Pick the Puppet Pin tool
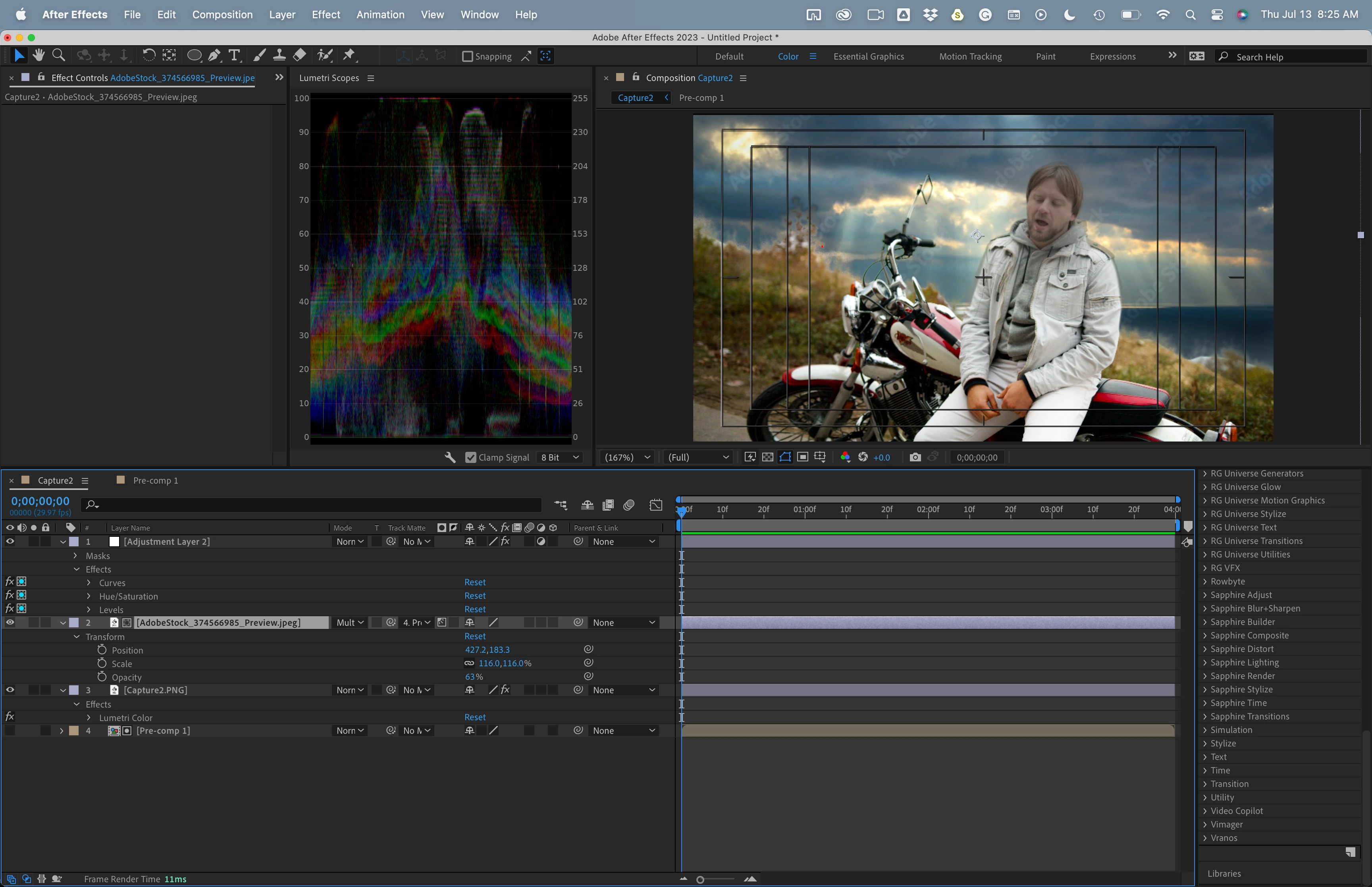 (349, 55)
